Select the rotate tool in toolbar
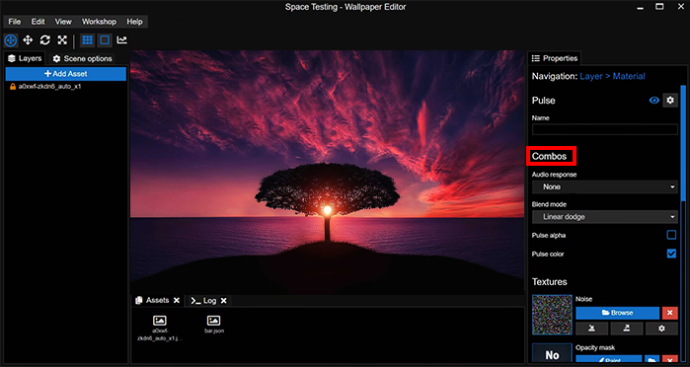 tap(45, 40)
